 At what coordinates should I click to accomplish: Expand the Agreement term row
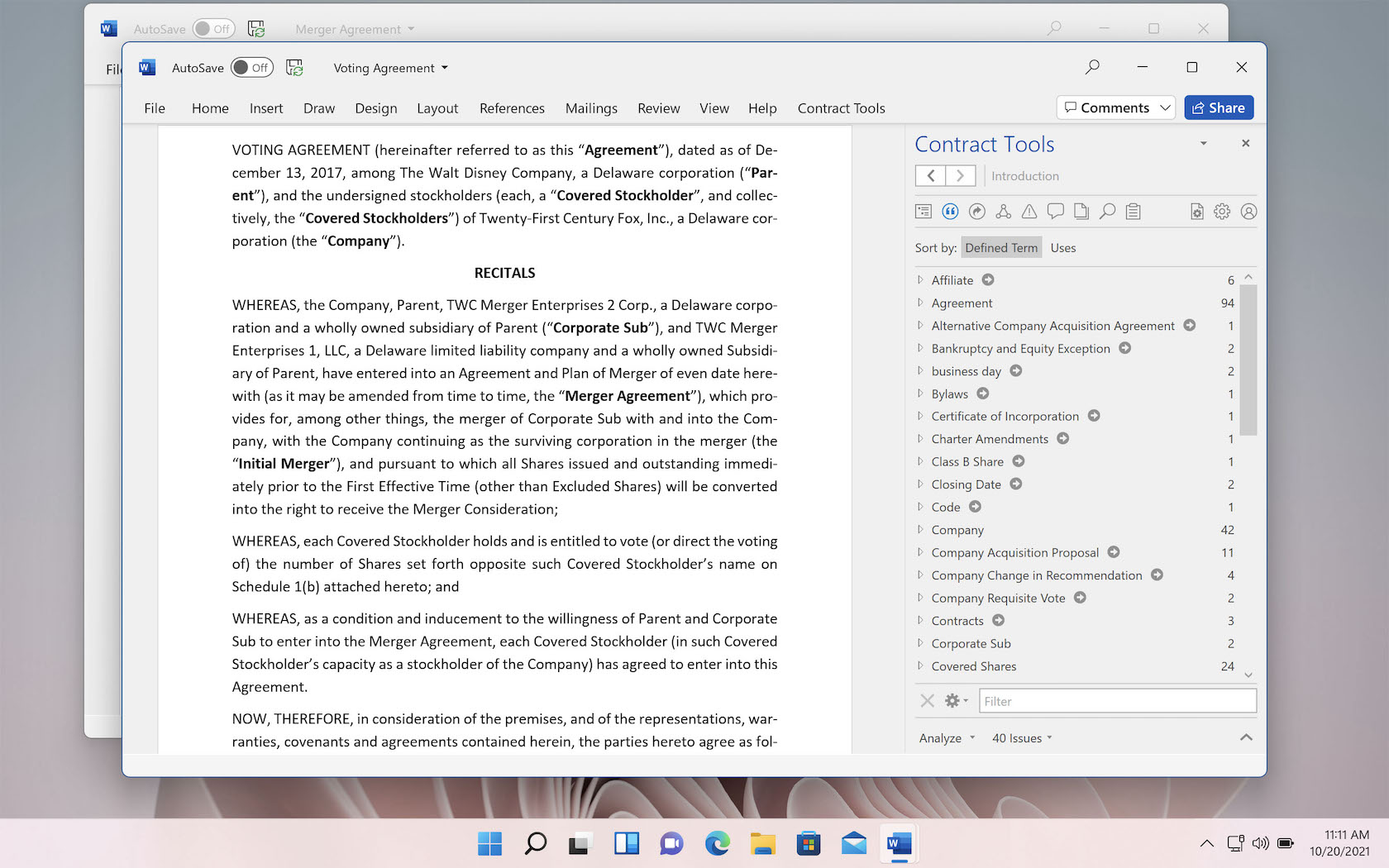[x=920, y=303]
